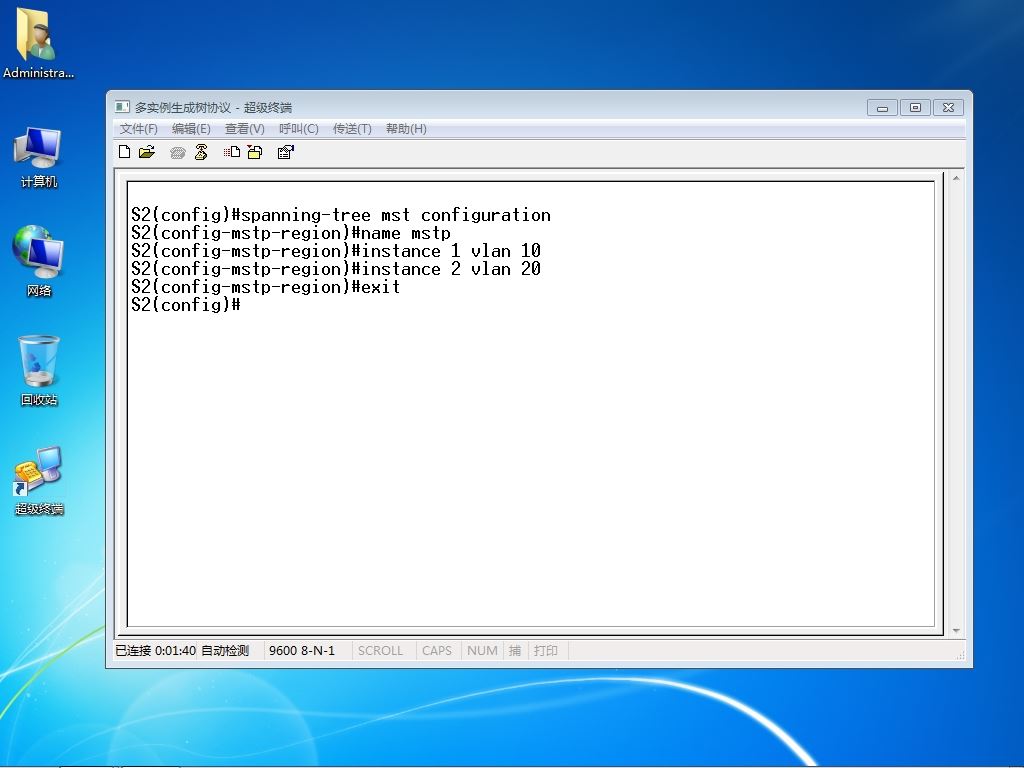Click the CAPS status indicator
The width and height of the screenshot is (1024, 768).
coord(436,650)
